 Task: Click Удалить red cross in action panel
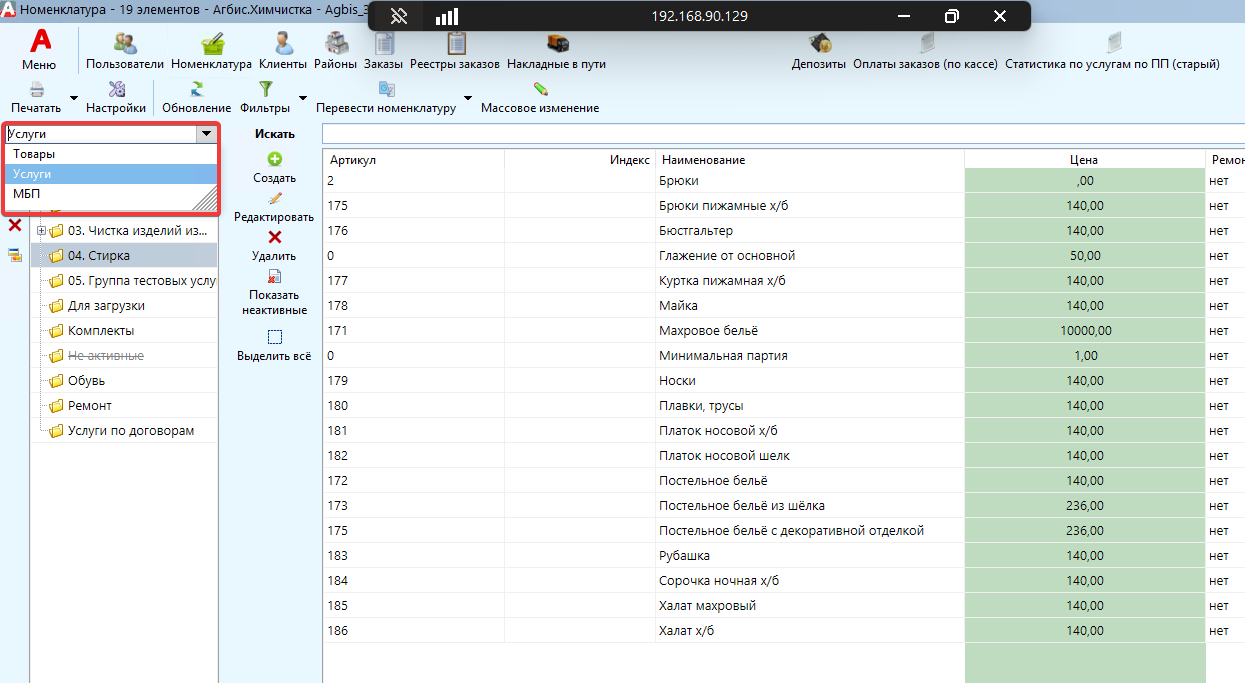[x=275, y=237]
